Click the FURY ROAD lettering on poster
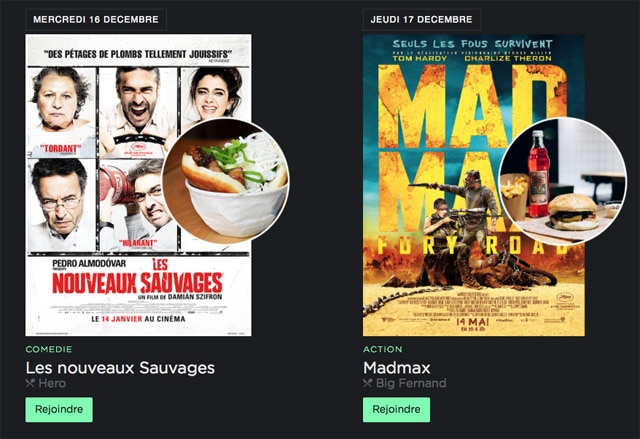Screen dimensions: 640x439 click(x=473, y=245)
